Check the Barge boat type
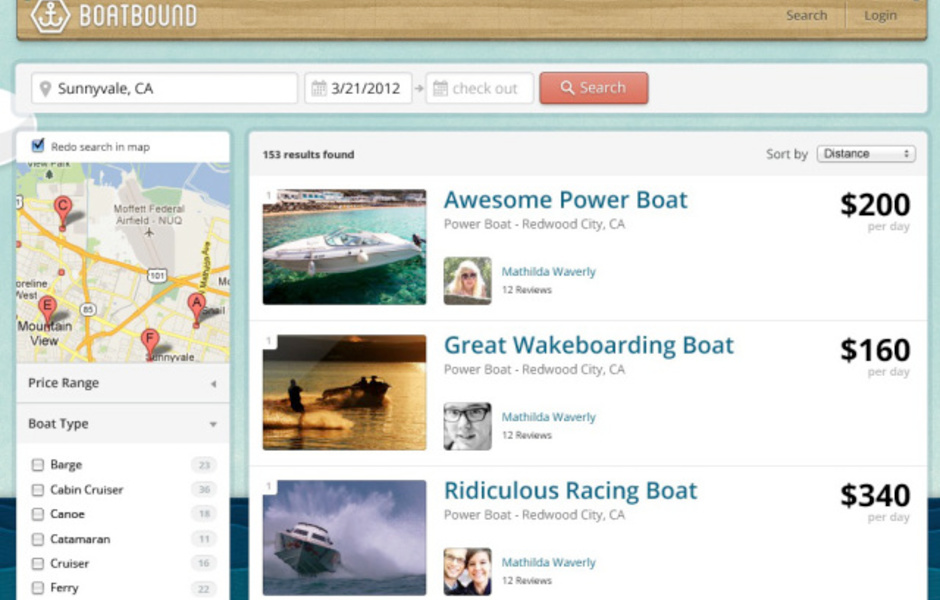This screenshot has width=940, height=600. tap(38, 465)
